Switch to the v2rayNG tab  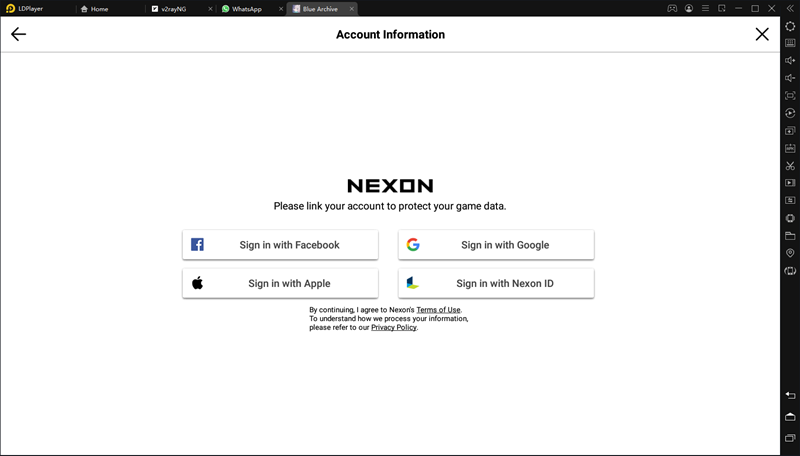[173, 9]
